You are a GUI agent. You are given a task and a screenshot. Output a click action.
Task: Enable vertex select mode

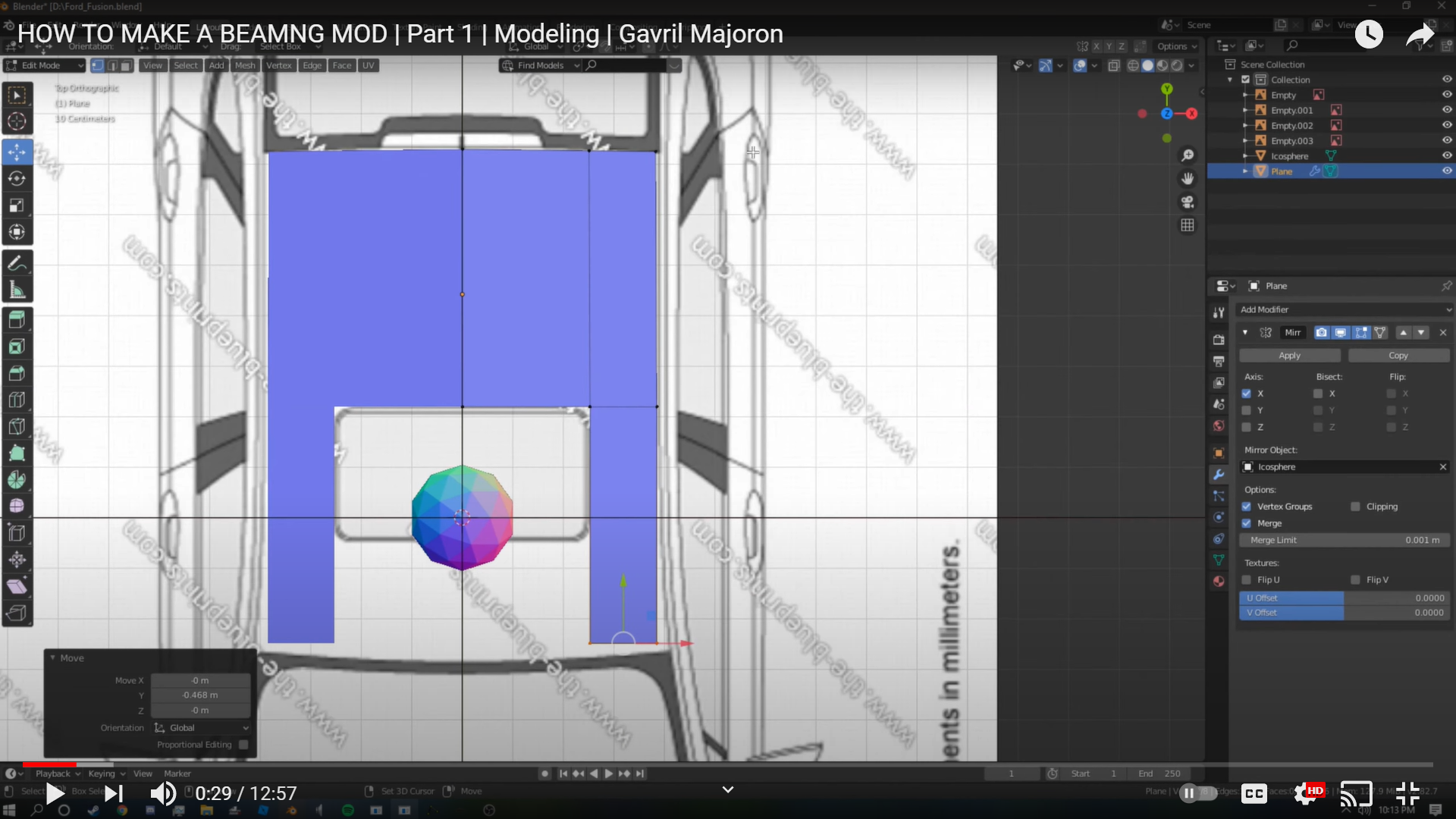[97, 66]
